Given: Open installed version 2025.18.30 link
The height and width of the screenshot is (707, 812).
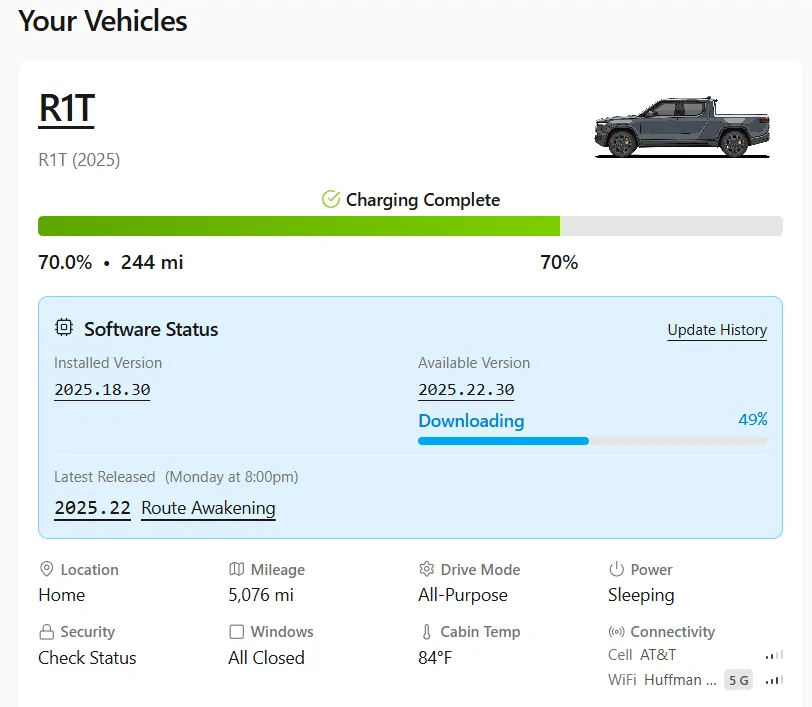Looking at the screenshot, I should coord(103,389).
